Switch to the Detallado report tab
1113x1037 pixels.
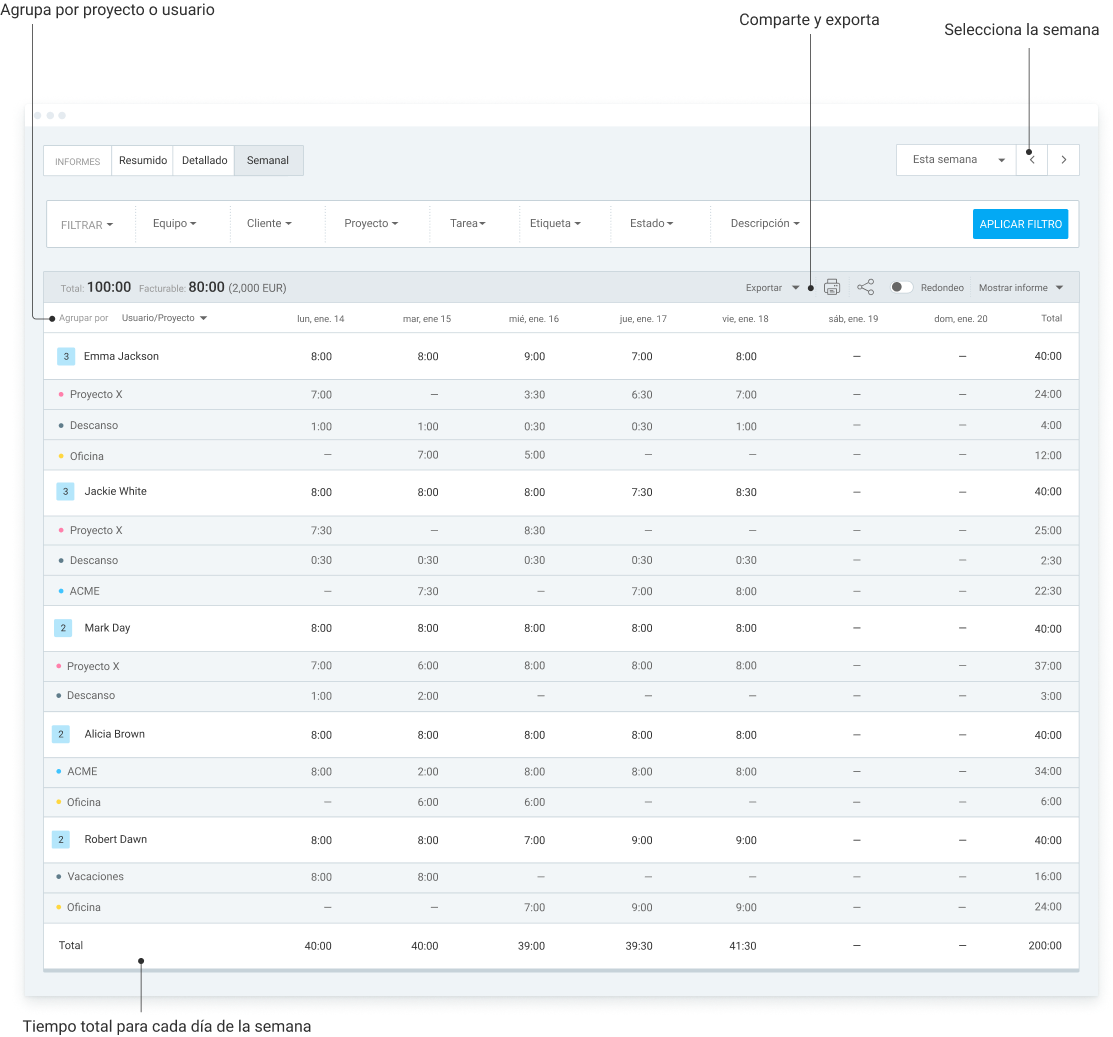tap(204, 160)
